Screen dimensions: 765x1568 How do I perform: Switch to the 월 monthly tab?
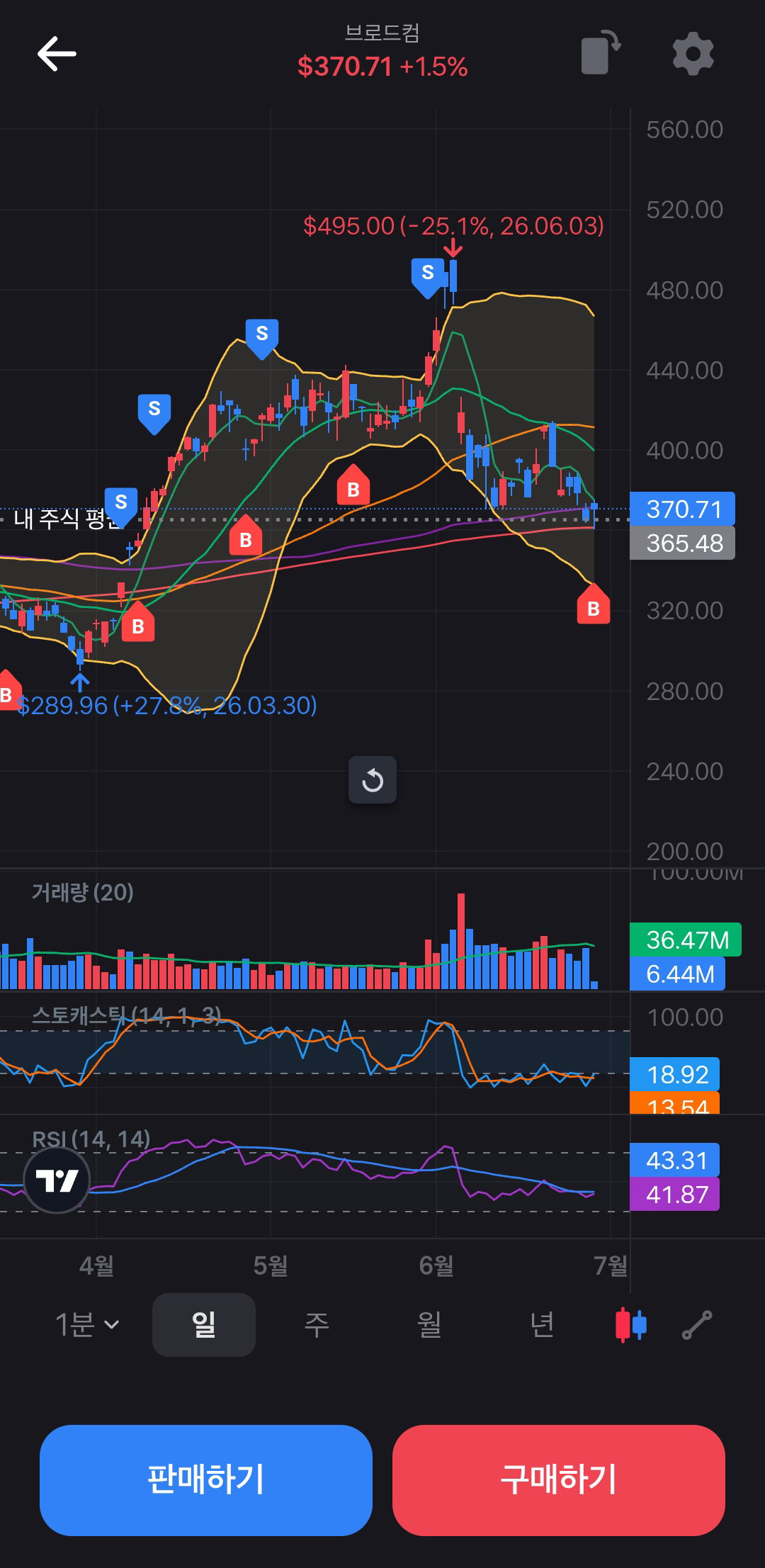[x=429, y=1324]
